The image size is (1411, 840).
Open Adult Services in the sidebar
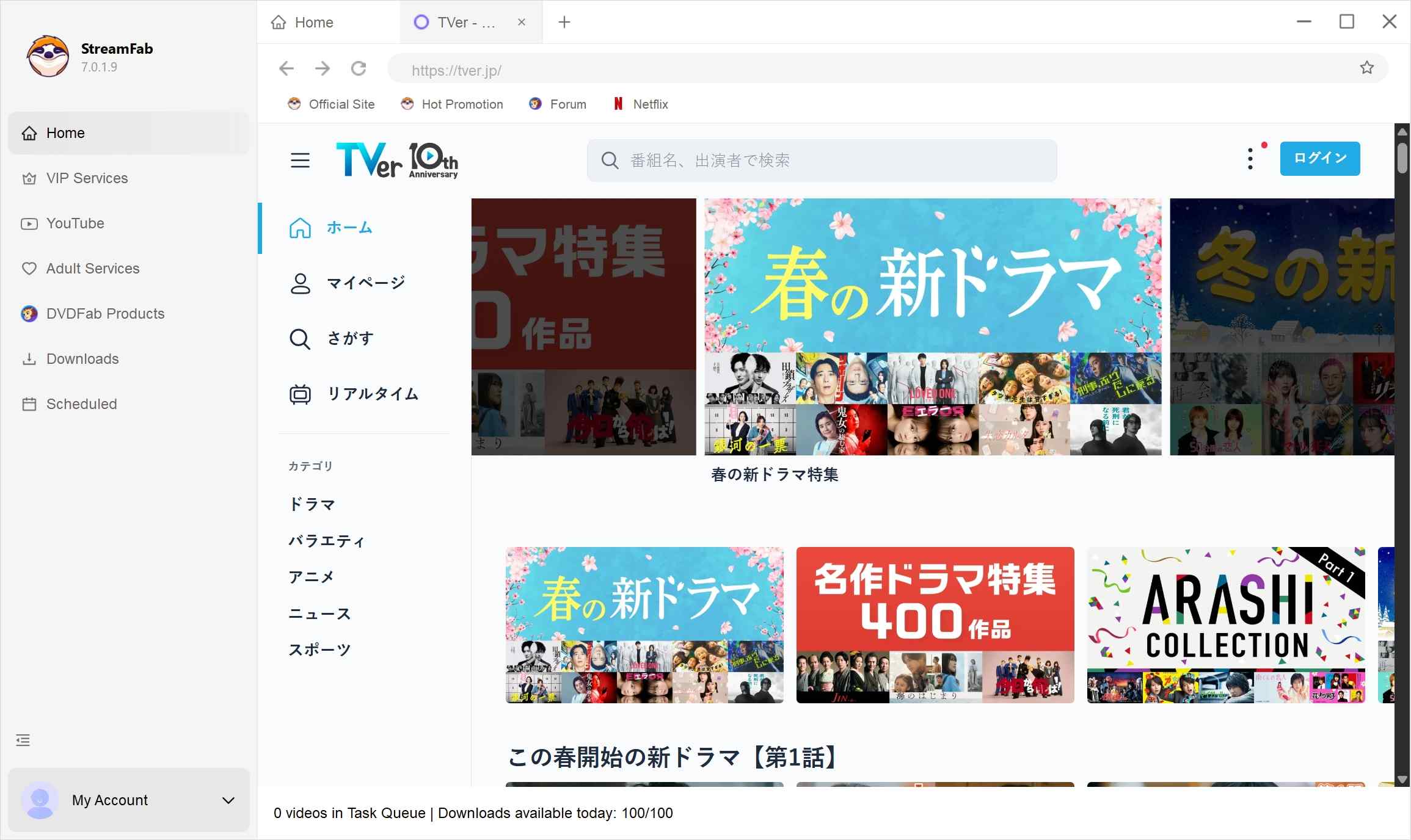pyautogui.click(x=129, y=269)
